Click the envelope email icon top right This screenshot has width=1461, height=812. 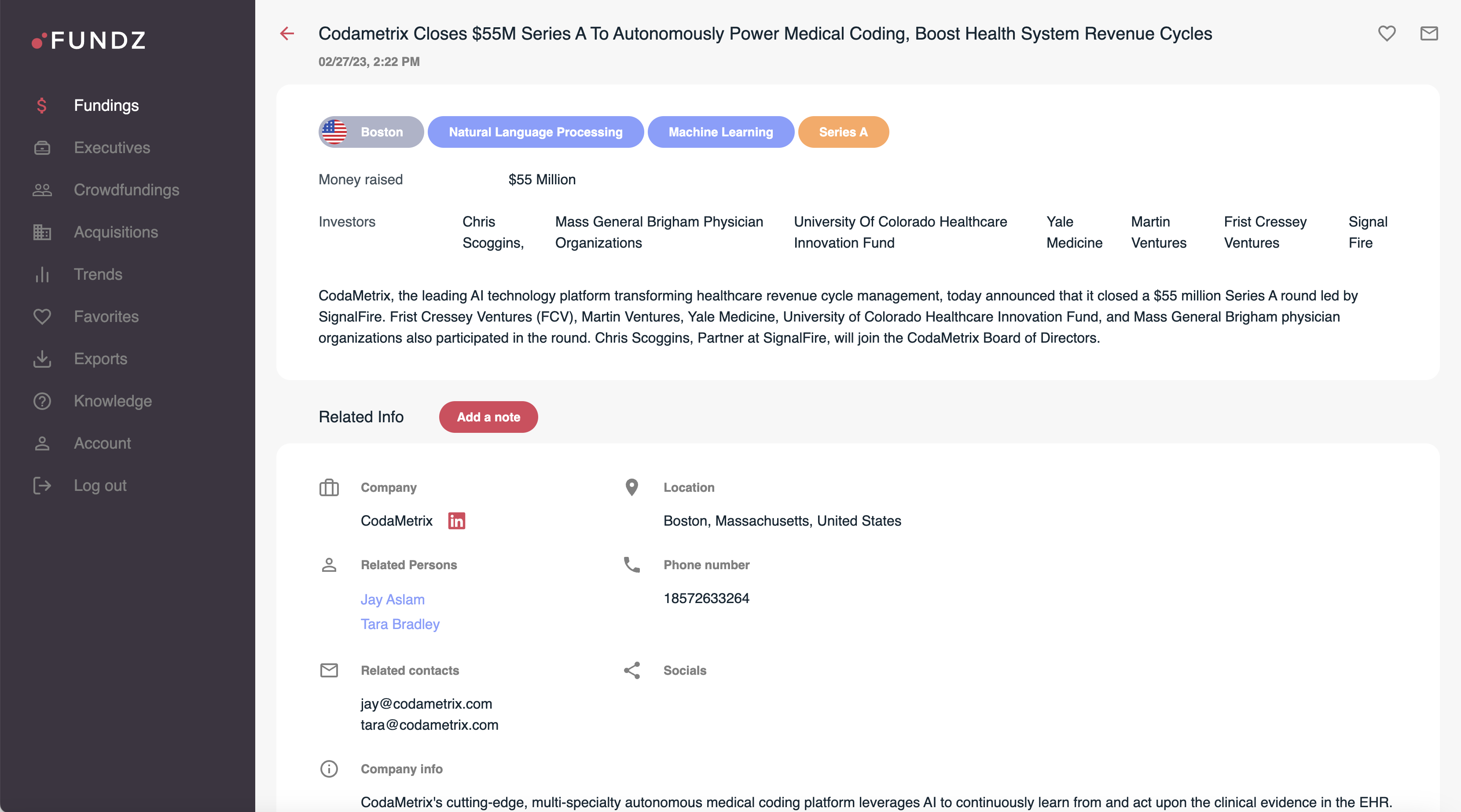[x=1429, y=33]
